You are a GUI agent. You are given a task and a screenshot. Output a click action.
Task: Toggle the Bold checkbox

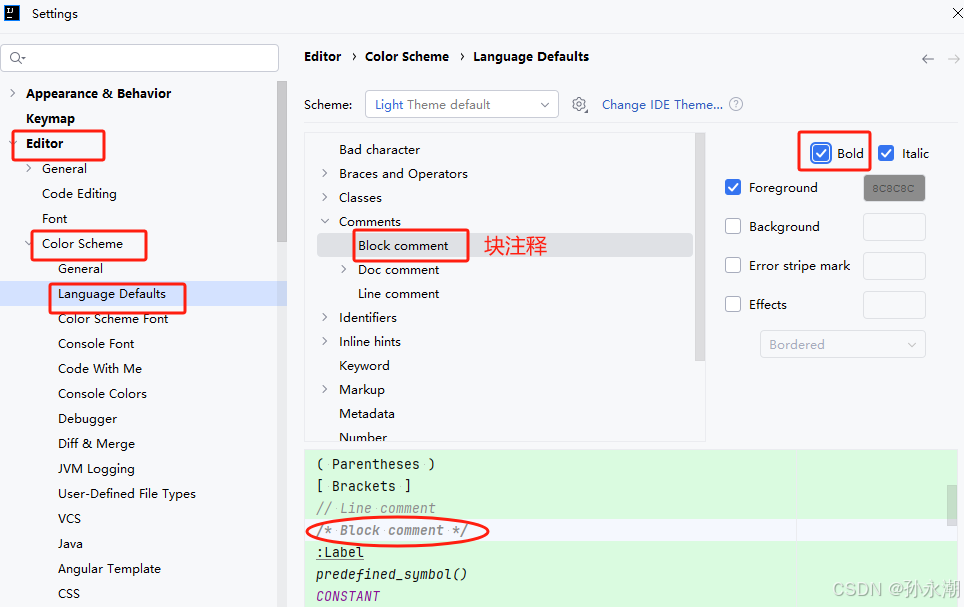pyautogui.click(x=821, y=153)
